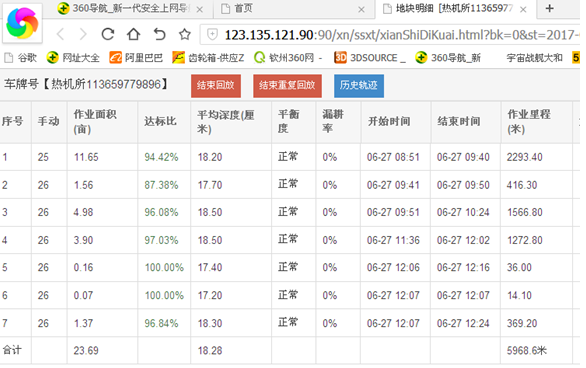
Task: Go back with the browser back arrow
Action: tap(61, 35)
